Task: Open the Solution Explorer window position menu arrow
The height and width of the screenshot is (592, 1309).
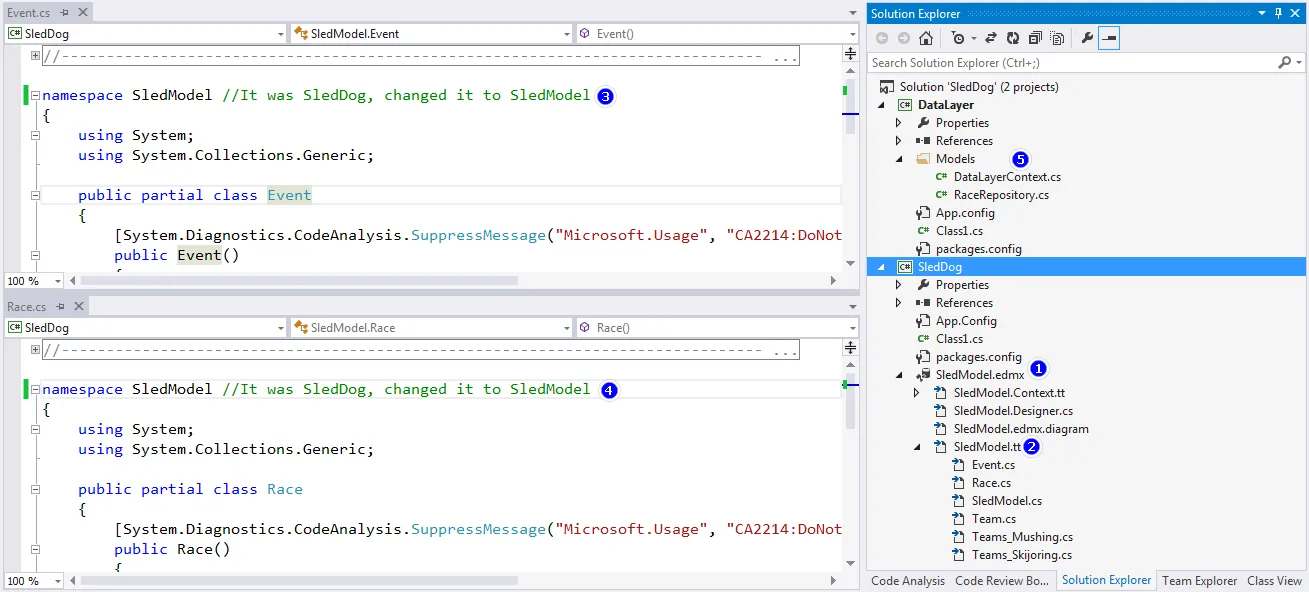Action: click(1261, 13)
